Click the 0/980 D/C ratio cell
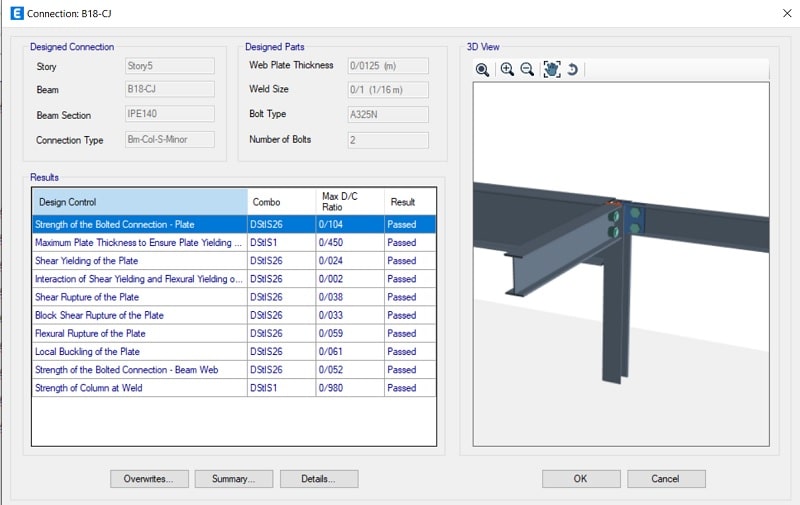 (x=350, y=388)
